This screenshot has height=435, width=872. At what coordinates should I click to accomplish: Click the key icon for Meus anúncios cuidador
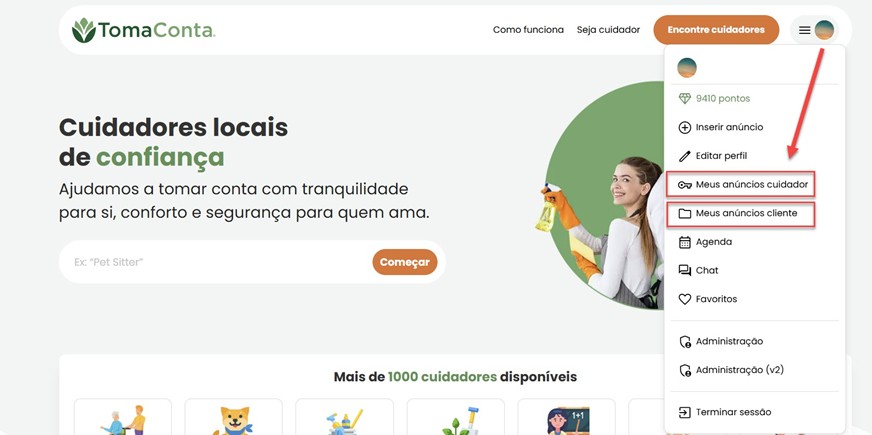coord(685,185)
